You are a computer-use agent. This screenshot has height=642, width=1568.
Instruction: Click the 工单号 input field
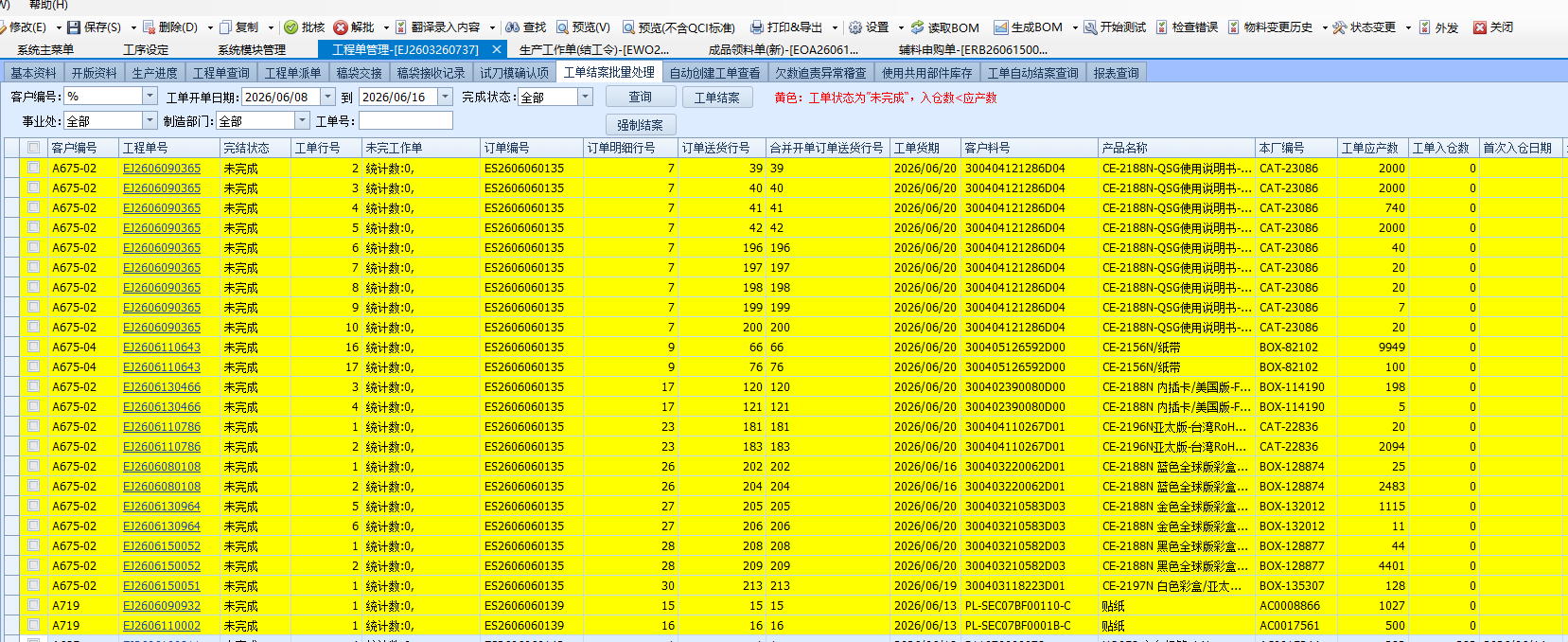pos(406,120)
